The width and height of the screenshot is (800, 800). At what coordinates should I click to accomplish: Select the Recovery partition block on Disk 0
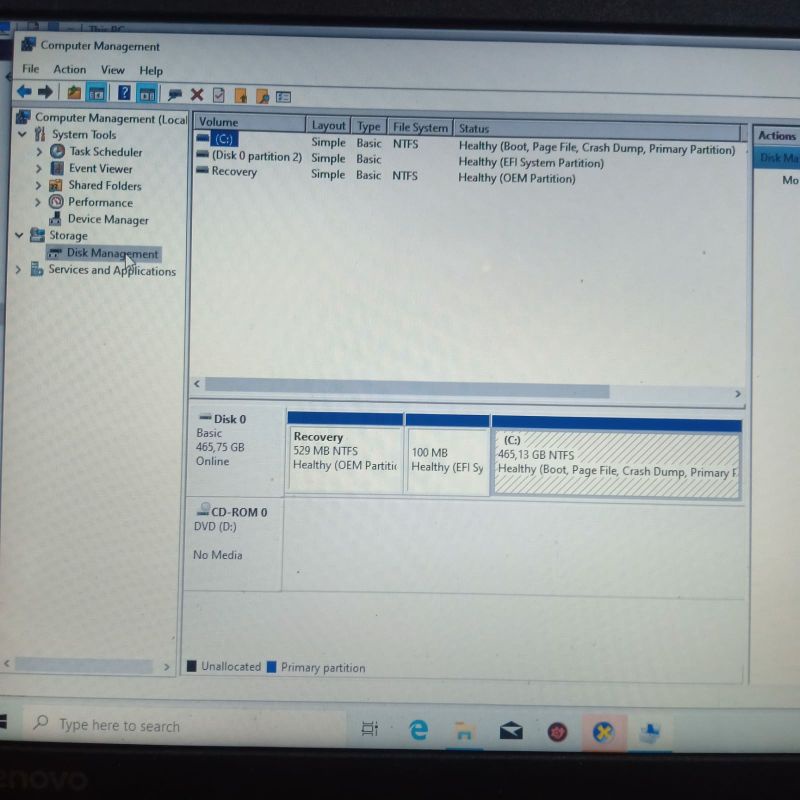[345, 460]
